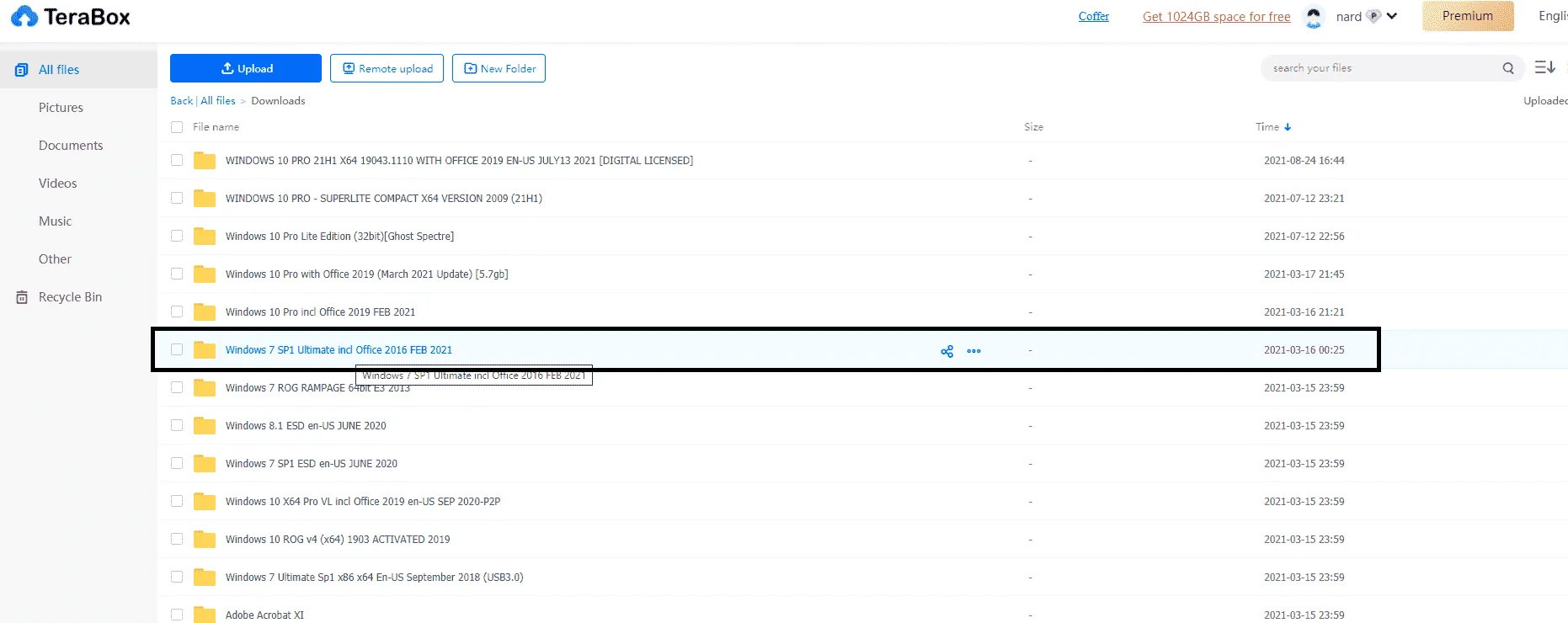This screenshot has height=623, width=1568.
Task: Click folder icon of Windows 8.1 ESD row
Action: tap(205, 425)
